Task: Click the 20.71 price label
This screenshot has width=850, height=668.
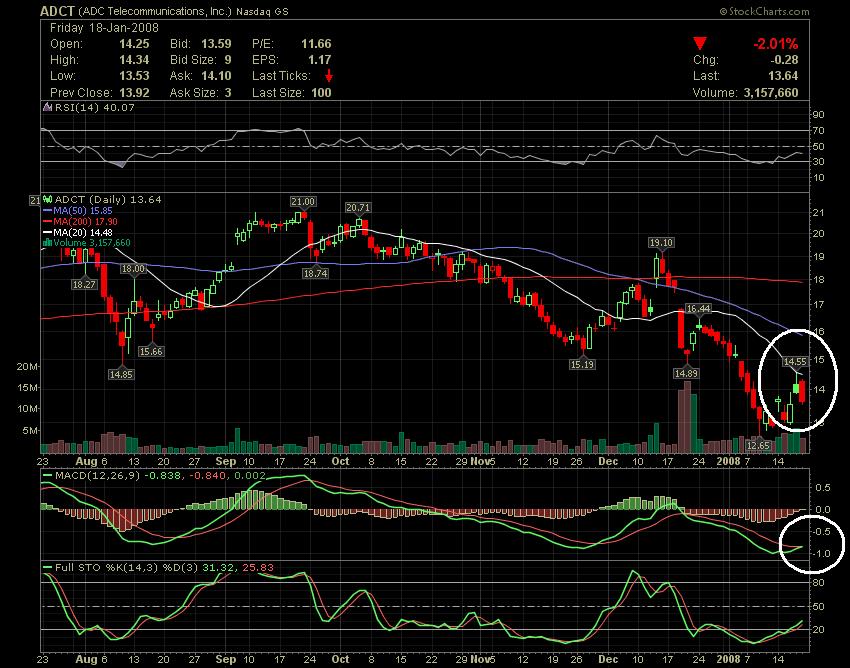Action: pyautogui.click(x=358, y=208)
